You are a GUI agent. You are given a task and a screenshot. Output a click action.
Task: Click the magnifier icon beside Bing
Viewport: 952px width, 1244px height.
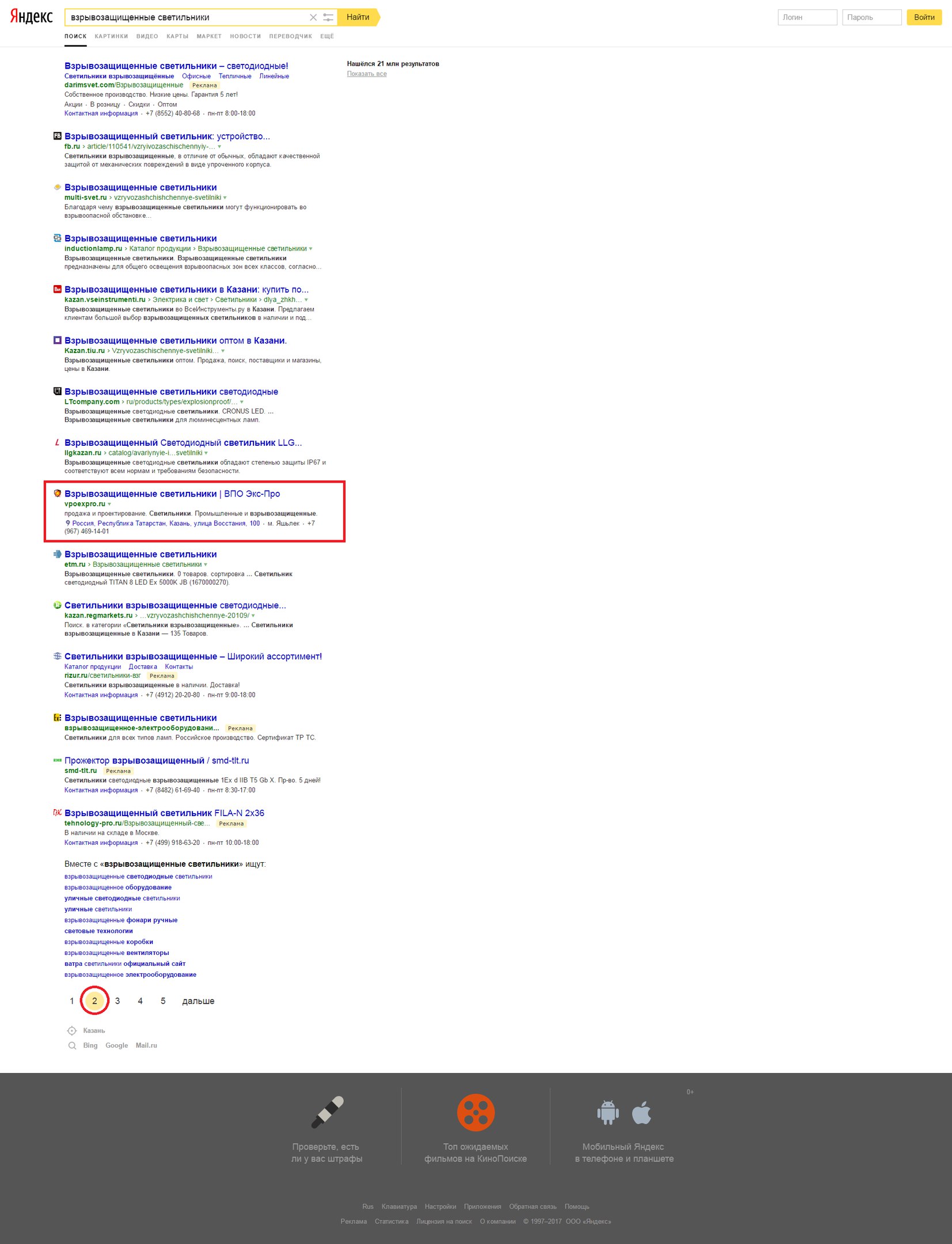[x=72, y=1046]
